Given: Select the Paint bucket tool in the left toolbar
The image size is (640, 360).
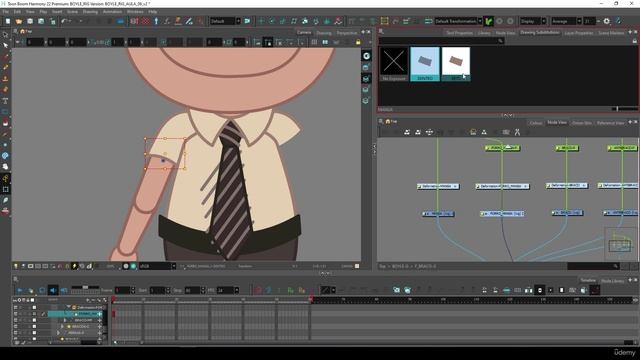Looking at the screenshot, I should 5,122.
